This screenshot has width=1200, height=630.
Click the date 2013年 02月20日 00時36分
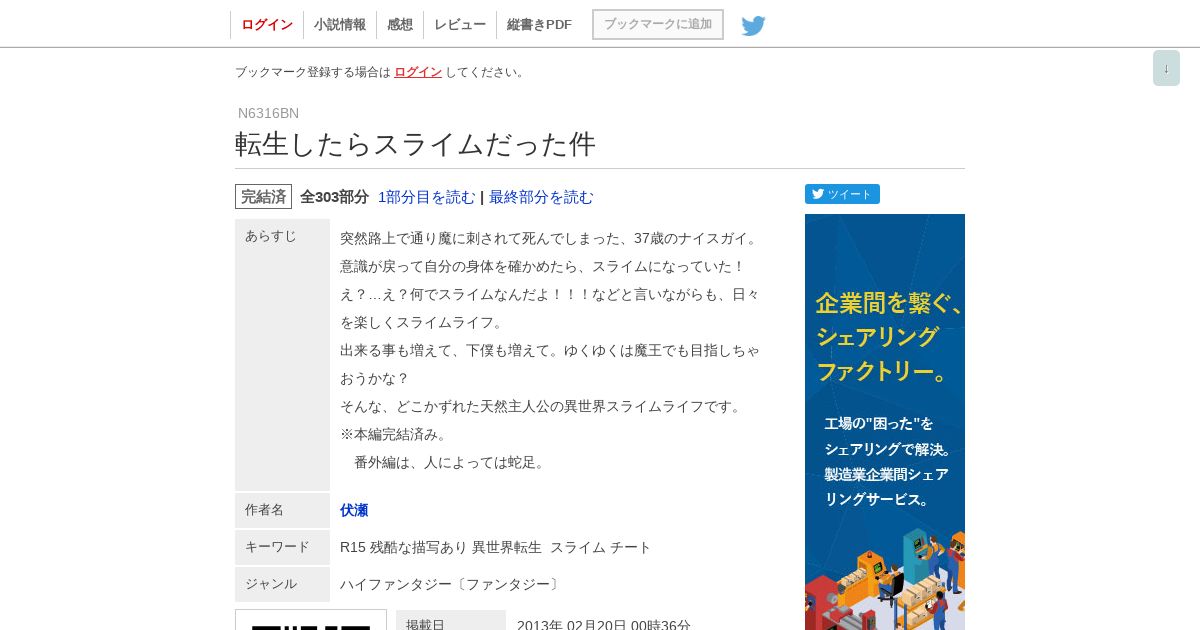coord(604,625)
